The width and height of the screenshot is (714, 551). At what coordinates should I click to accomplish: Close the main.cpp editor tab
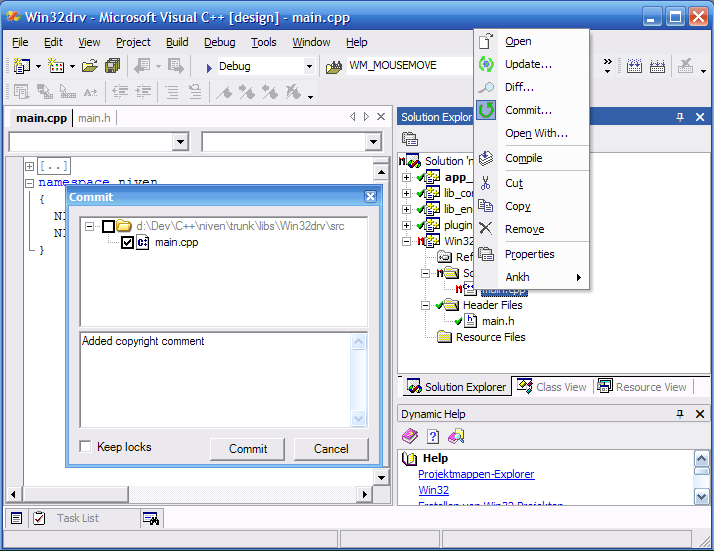[381, 117]
